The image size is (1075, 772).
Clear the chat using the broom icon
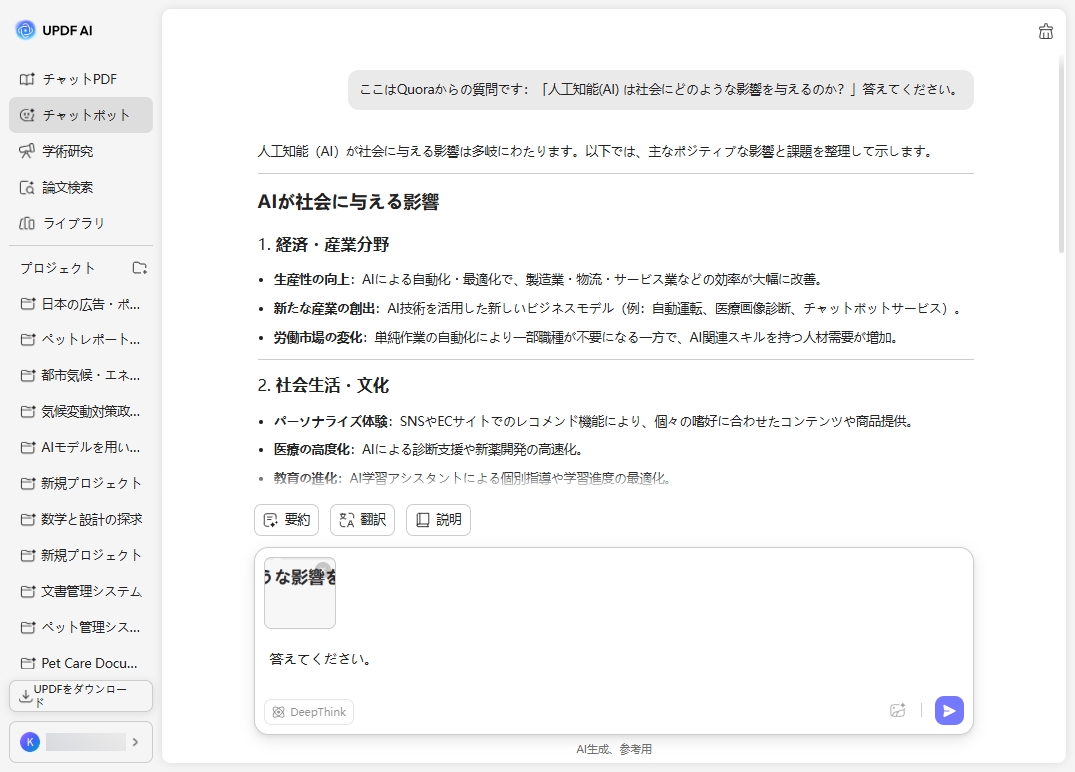click(x=1045, y=31)
